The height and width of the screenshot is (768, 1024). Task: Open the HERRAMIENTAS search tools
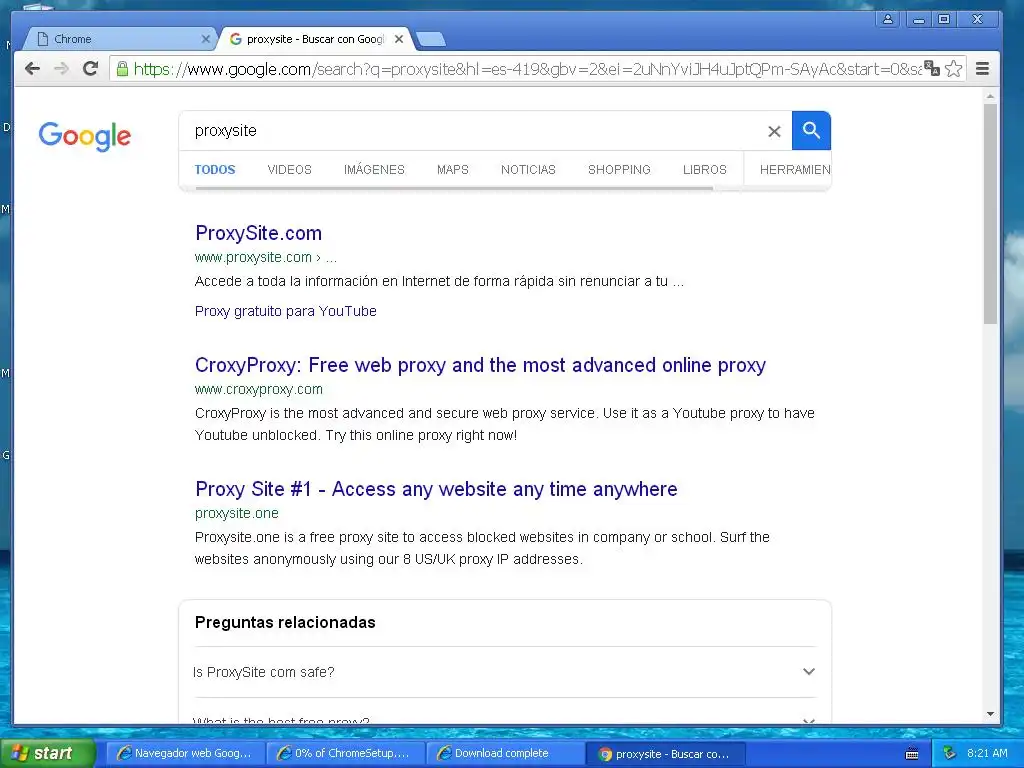point(795,170)
